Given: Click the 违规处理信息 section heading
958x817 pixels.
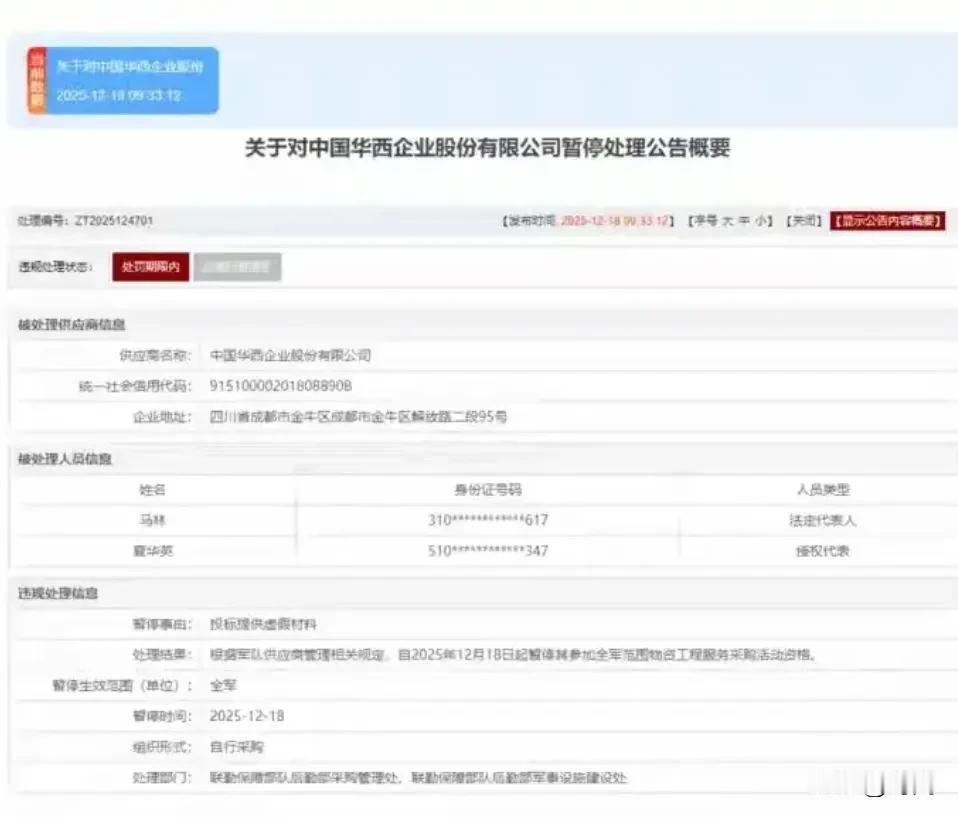Looking at the screenshot, I should (x=58, y=593).
